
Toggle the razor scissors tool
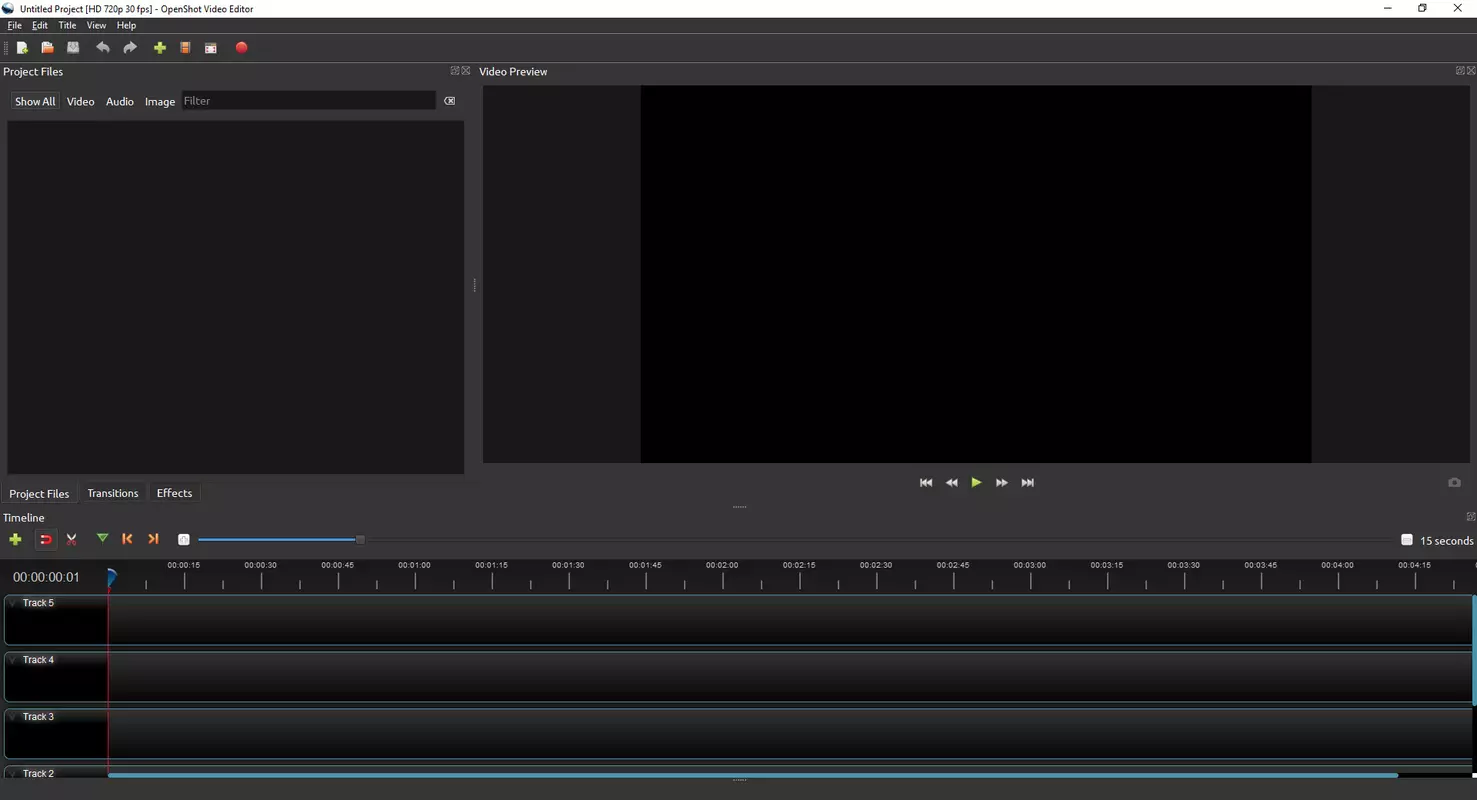pyautogui.click(x=72, y=540)
